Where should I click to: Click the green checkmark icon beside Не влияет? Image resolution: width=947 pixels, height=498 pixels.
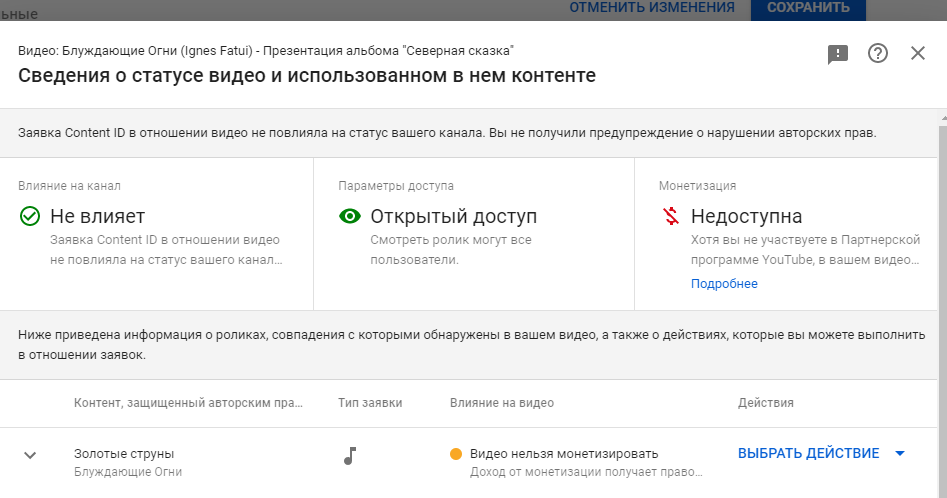coord(30,216)
